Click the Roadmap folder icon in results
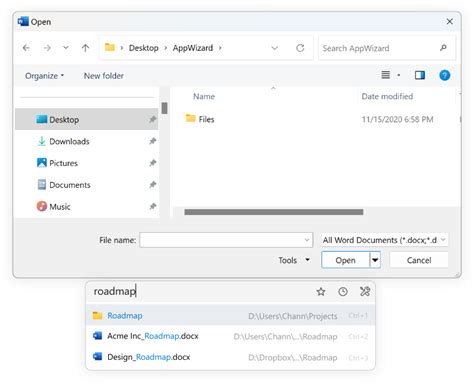 (97, 315)
